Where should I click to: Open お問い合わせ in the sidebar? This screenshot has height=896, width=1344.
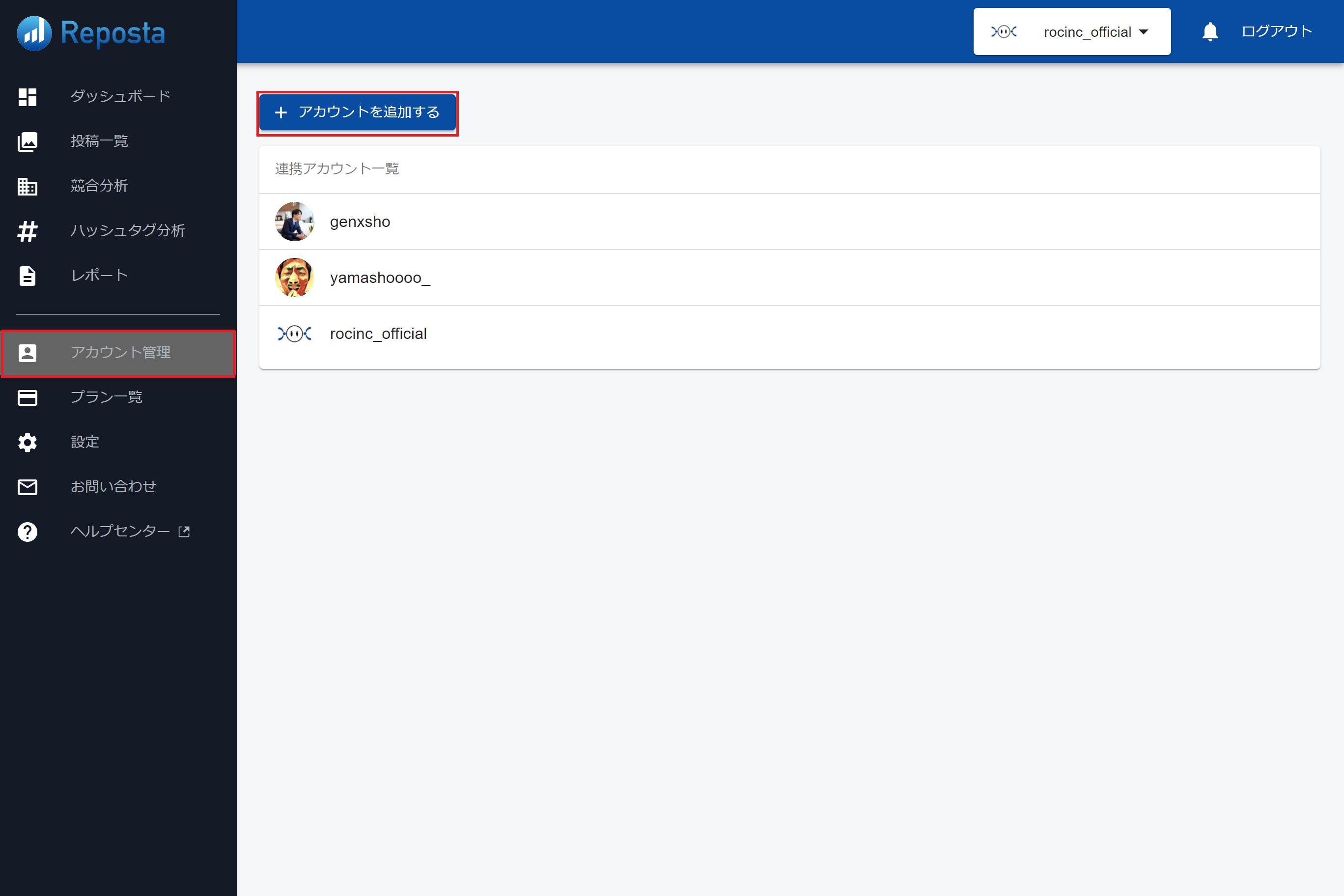118,487
